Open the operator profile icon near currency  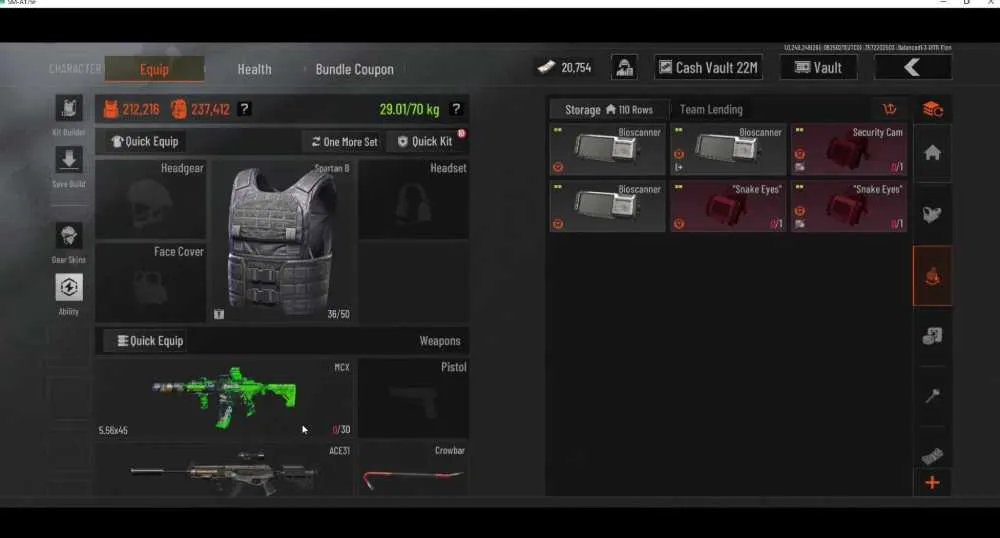pyautogui.click(x=624, y=67)
